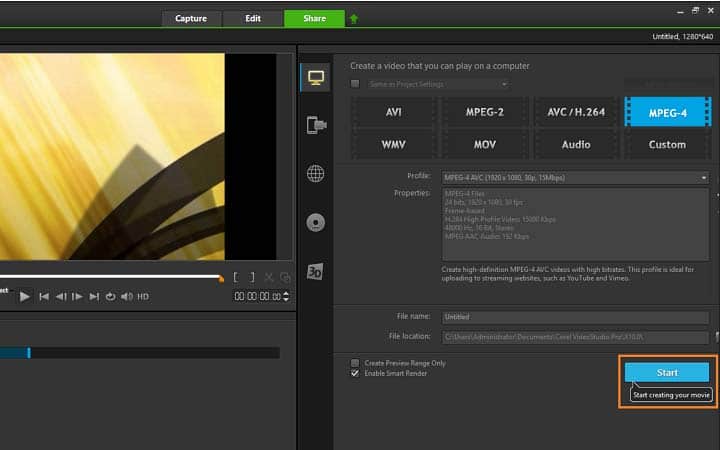Open the Same as Project Settings dropdown

pyautogui.click(x=439, y=84)
